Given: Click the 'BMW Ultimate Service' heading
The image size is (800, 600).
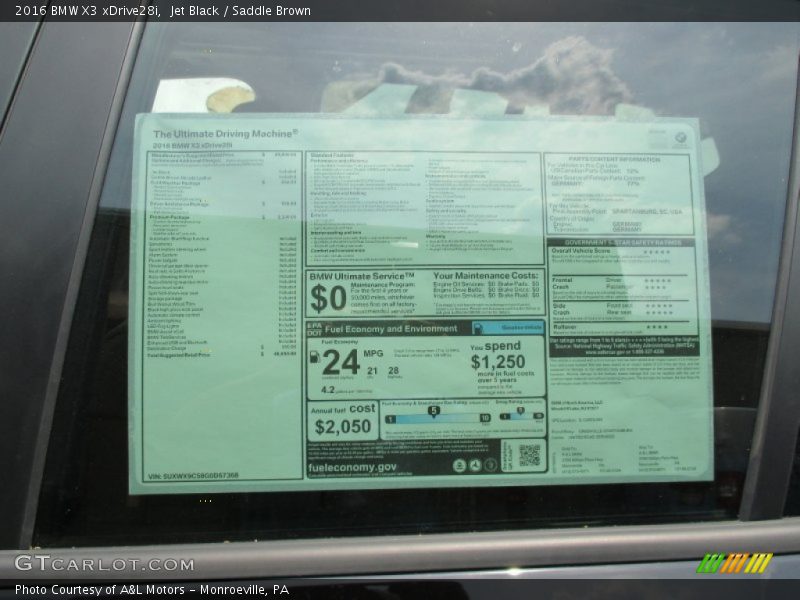Looking at the screenshot, I should [x=362, y=276].
